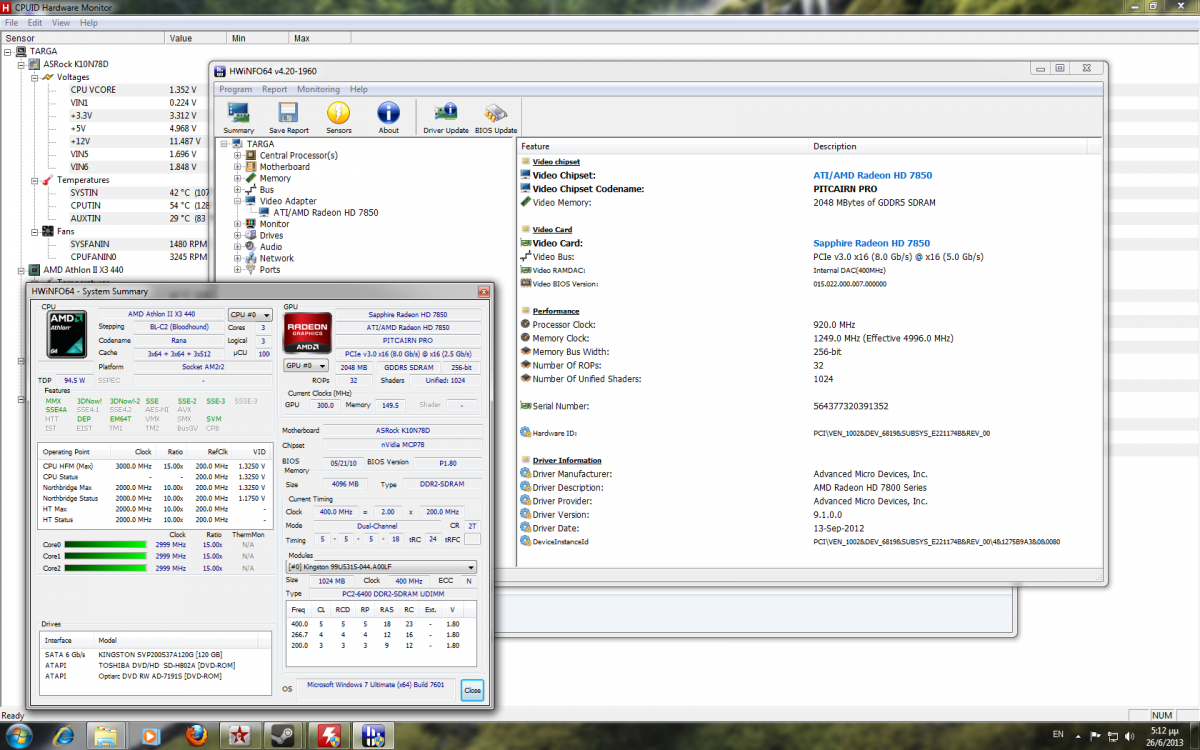1200x750 pixels.
Task: Click the AMD Athlon II X3 440 chip icon
Action: [35, 270]
